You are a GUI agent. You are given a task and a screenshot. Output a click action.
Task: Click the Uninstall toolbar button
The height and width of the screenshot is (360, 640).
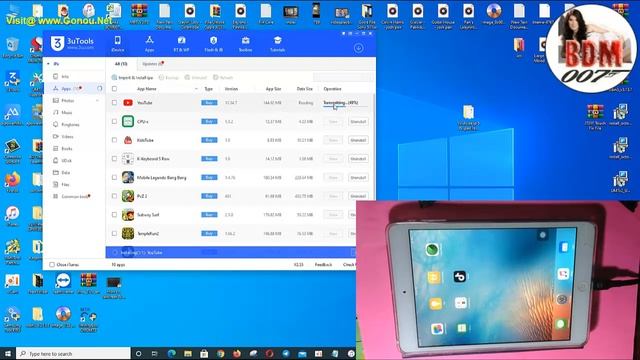point(196,77)
